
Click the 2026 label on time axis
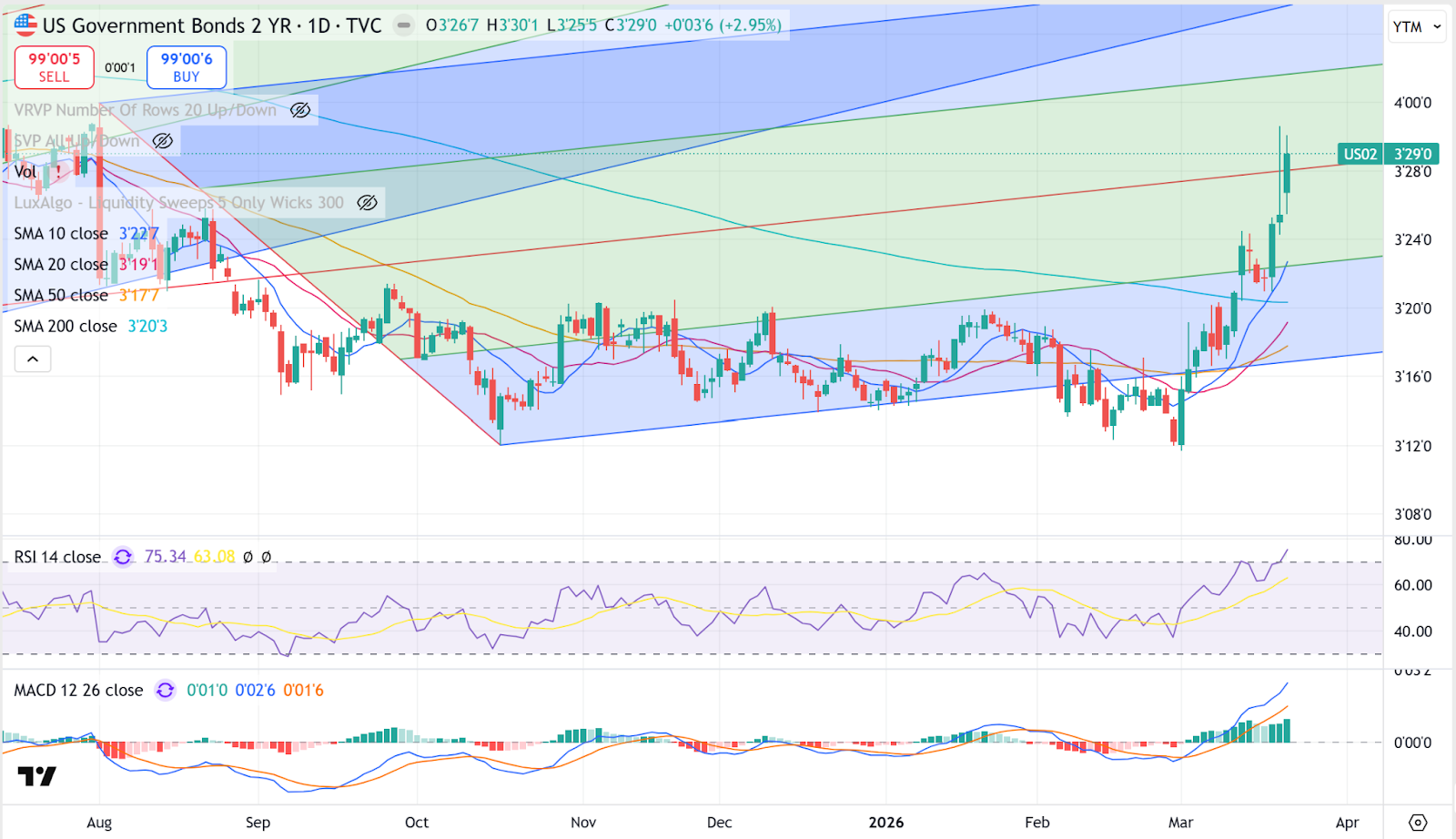coord(886,823)
